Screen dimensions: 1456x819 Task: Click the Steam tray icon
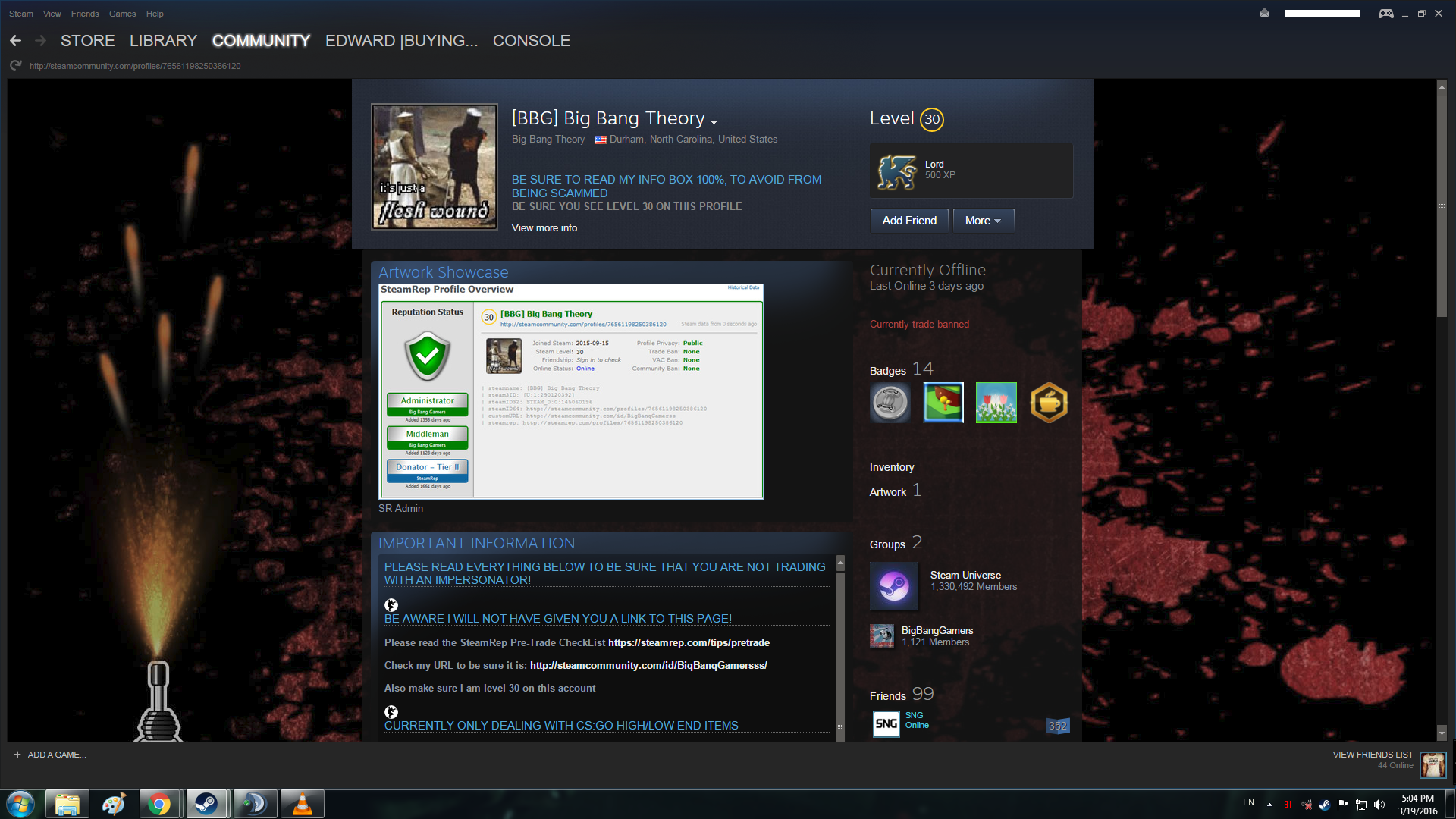click(x=1324, y=805)
